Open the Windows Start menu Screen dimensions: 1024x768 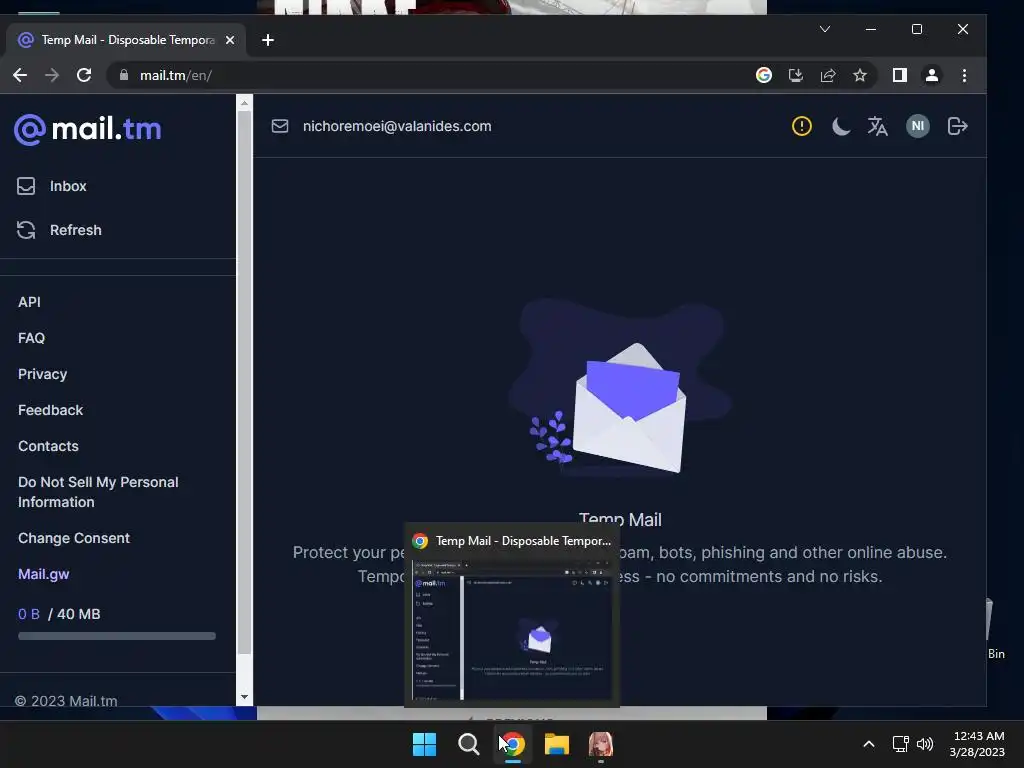tap(424, 744)
